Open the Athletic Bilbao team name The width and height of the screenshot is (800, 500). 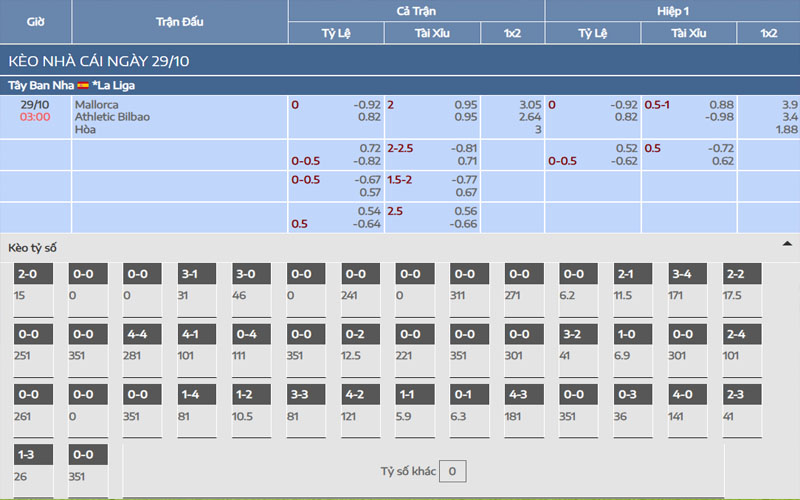112,117
